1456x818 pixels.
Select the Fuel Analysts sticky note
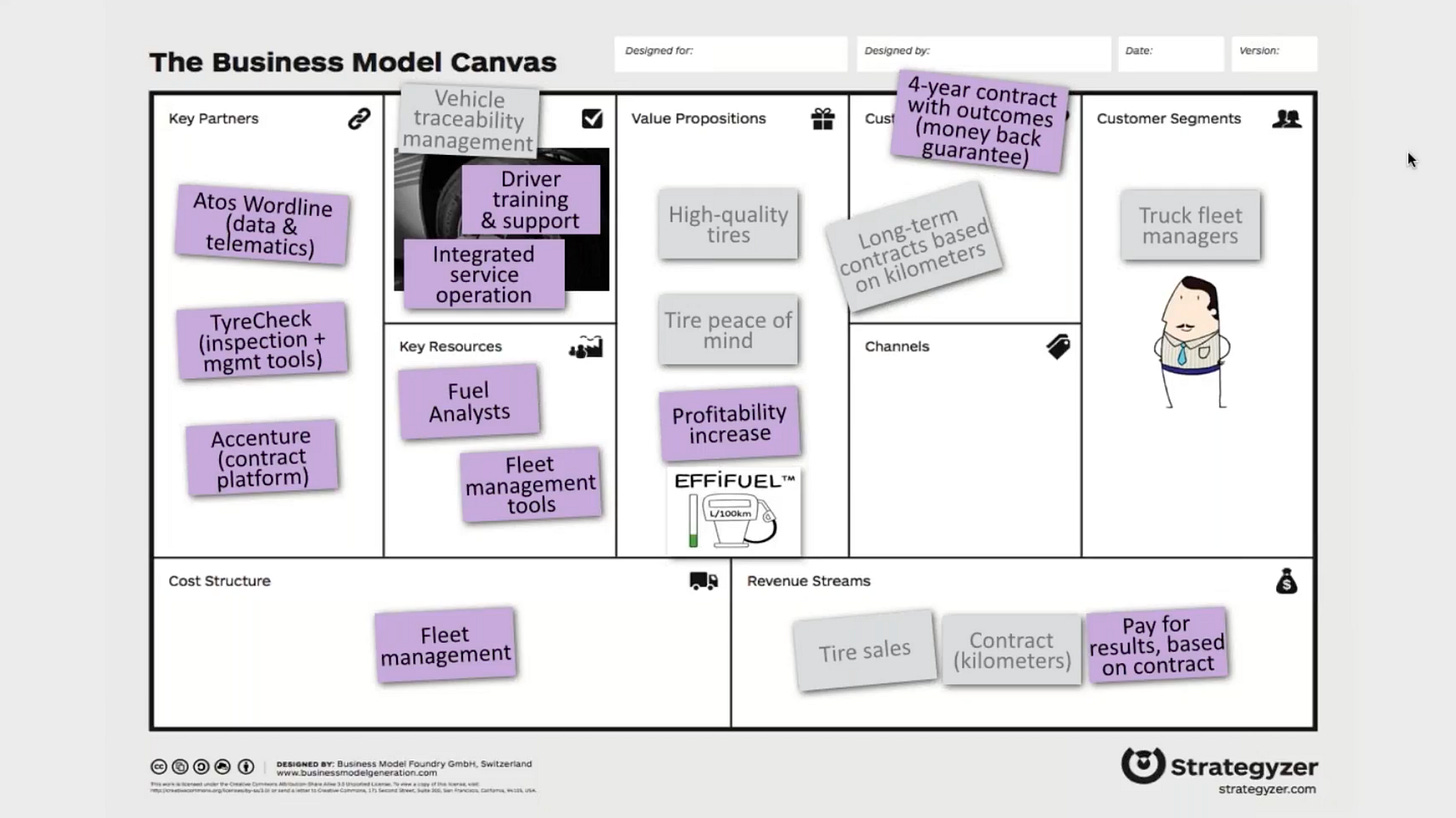[469, 402]
